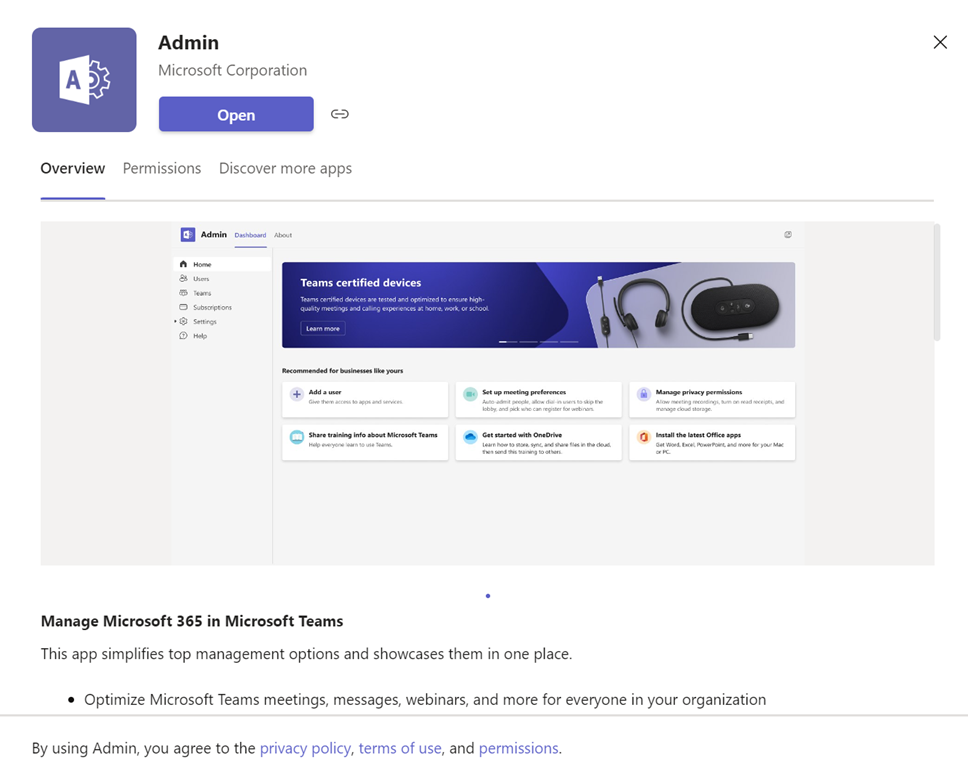
Task: Click the Get started with OneDrive cloud icon
Action: pyautogui.click(x=470, y=438)
